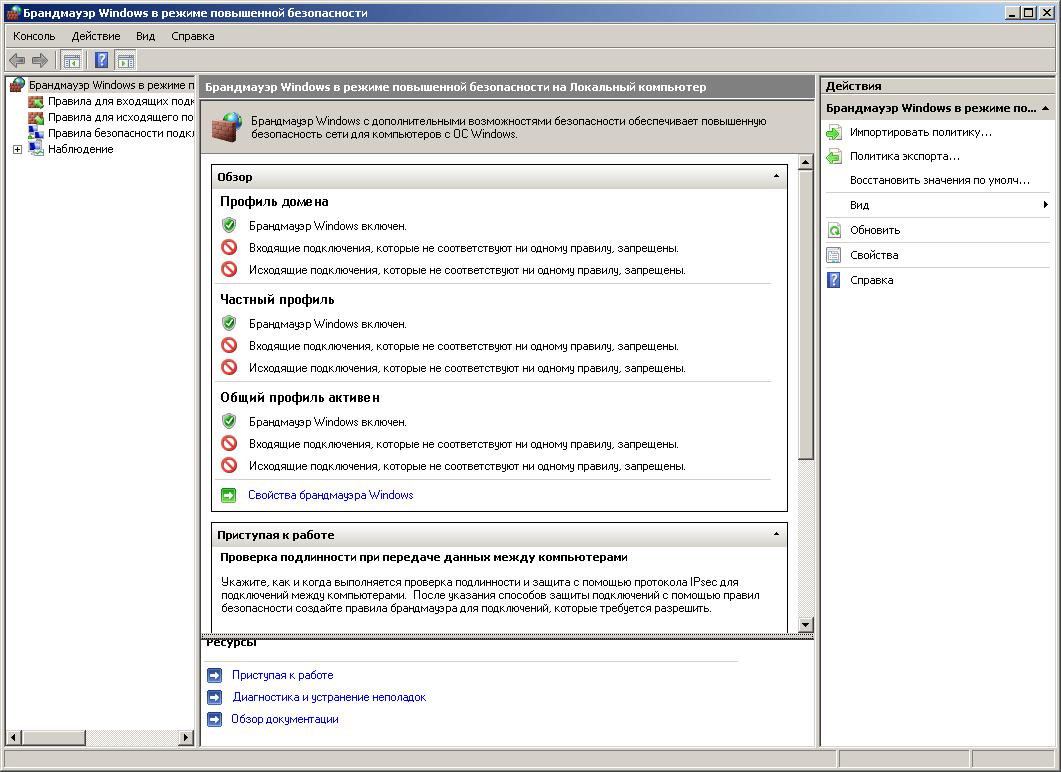Collapse the Обзор section with its arrow
1061x772 pixels.
(776, 176)
